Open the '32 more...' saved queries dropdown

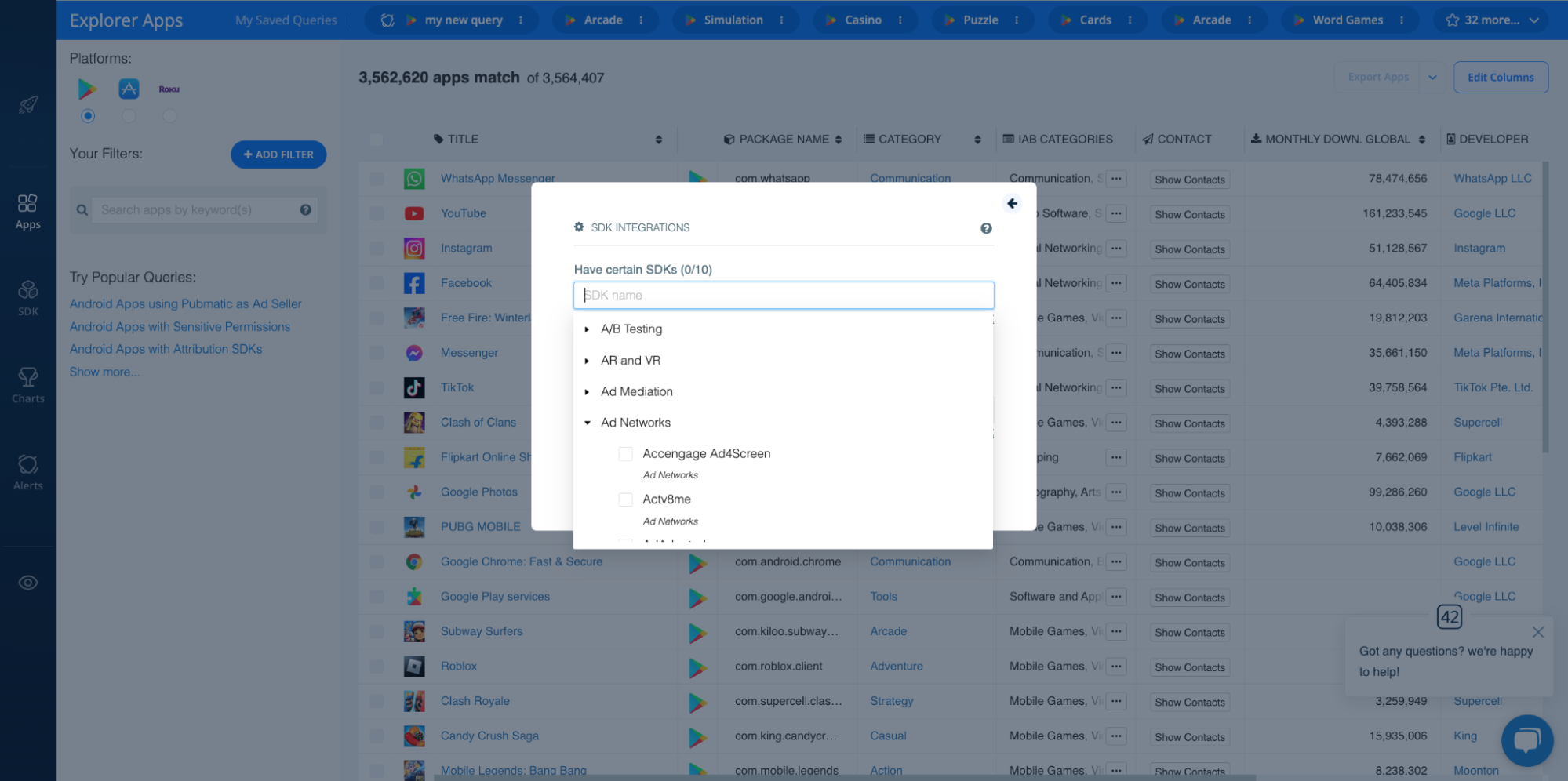(x=1491, y=20)
